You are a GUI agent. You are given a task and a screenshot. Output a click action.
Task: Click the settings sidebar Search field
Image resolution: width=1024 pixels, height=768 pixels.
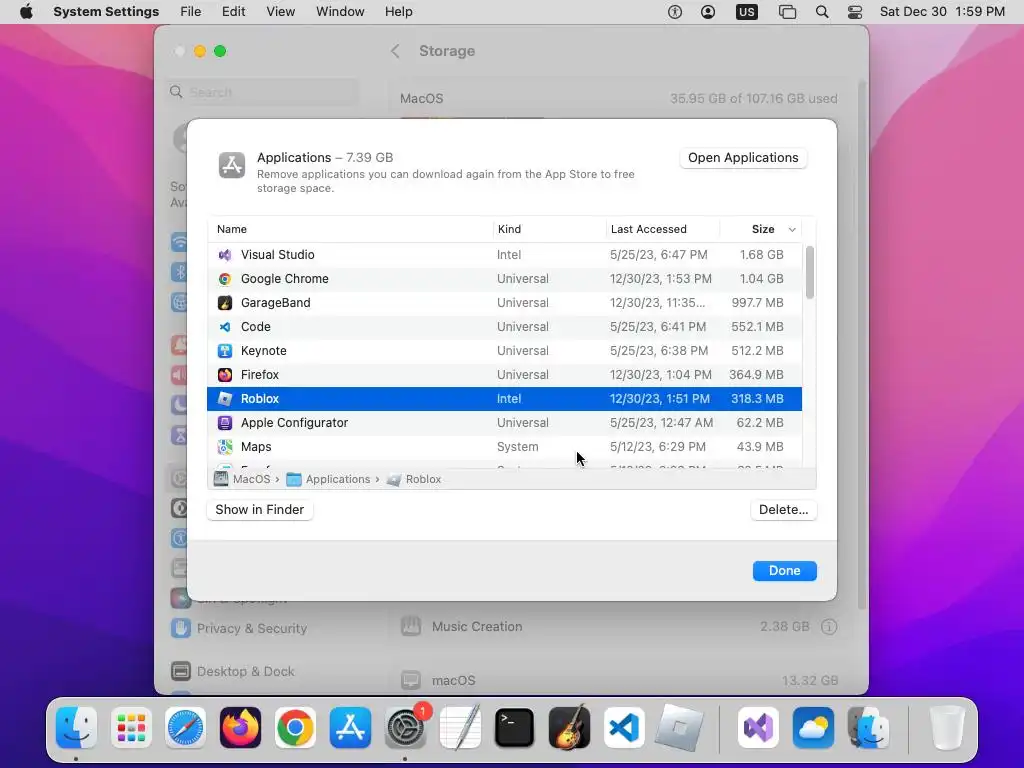tap(263, 92)
